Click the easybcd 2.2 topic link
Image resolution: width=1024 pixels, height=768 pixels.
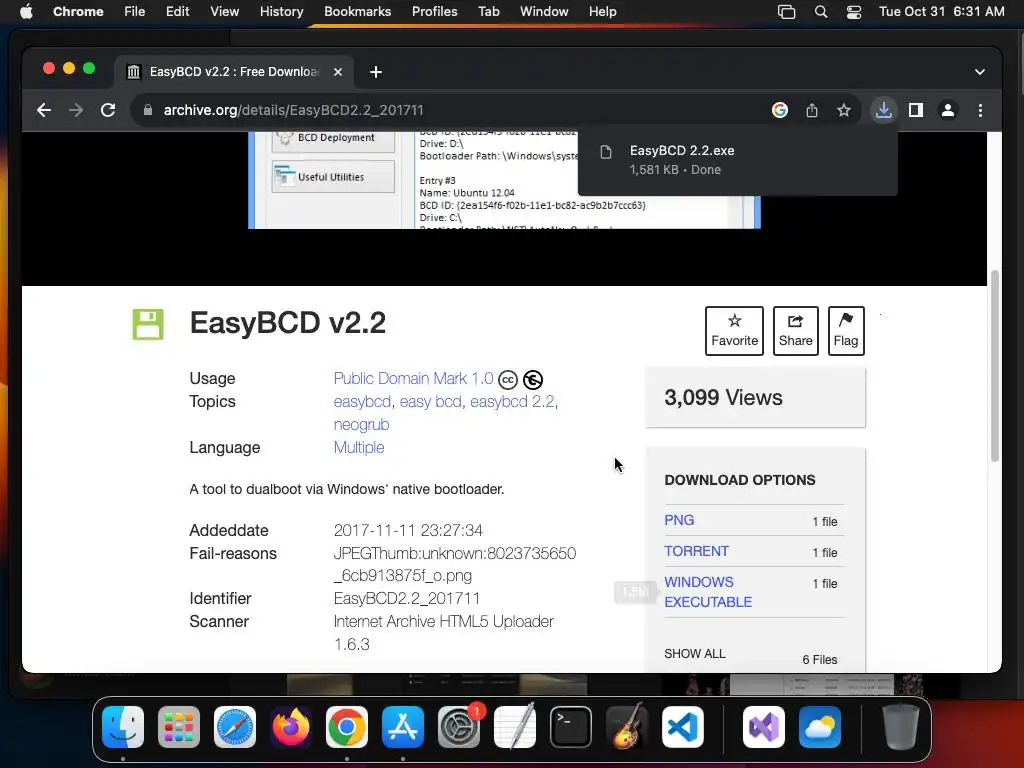(512, 402)
